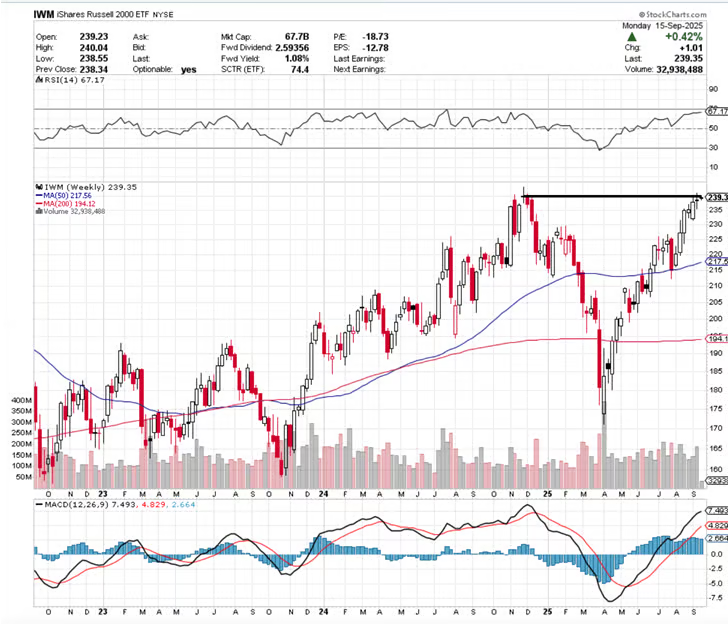
Task: Click the 'MA(50) 217.56' legend text
Action: (67, 195)
